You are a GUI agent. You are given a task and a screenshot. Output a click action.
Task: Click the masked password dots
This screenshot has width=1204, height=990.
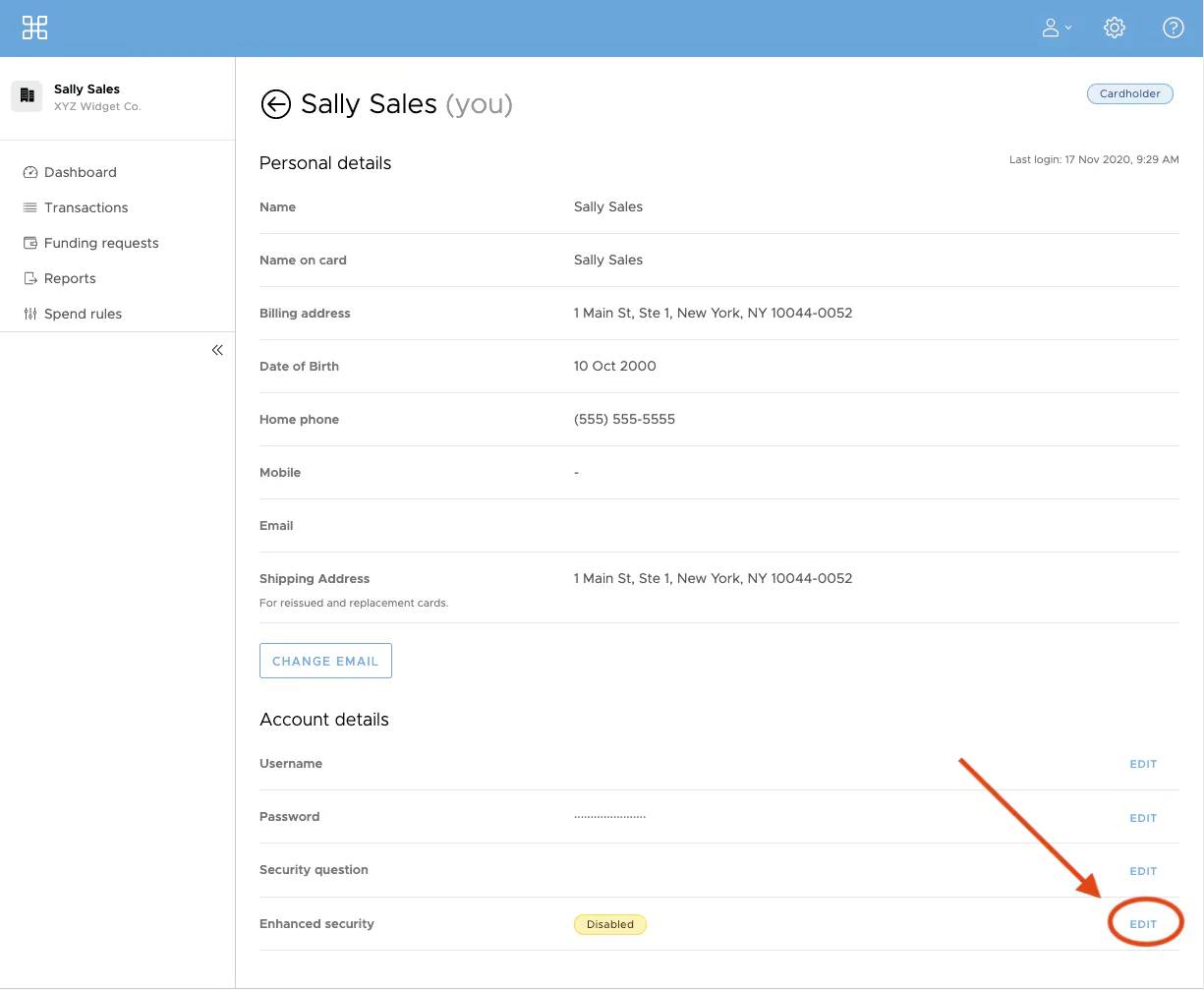pyautogui.click(x=610, y=817)
